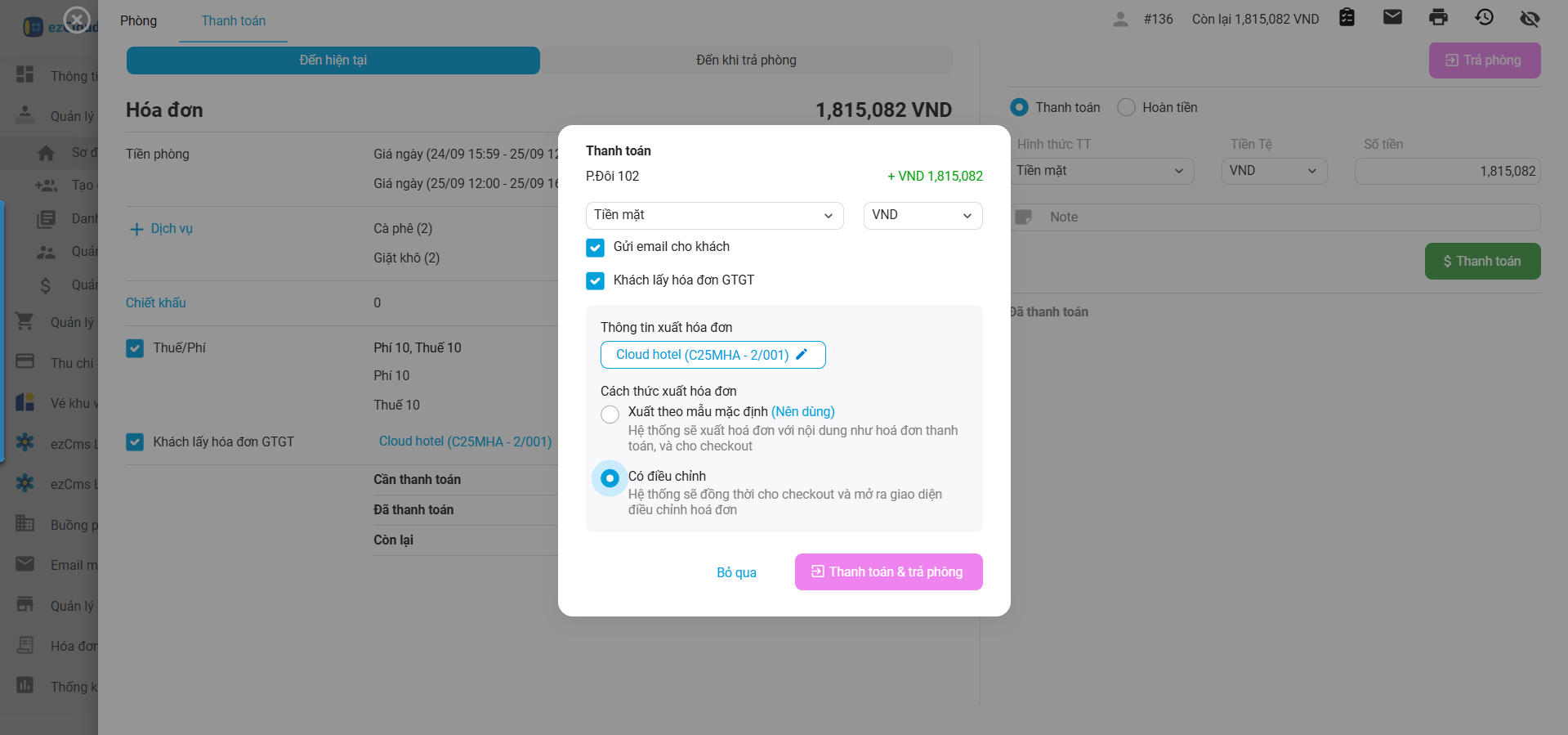Click the Thanh toán & trả phòng button

[888, 572]
